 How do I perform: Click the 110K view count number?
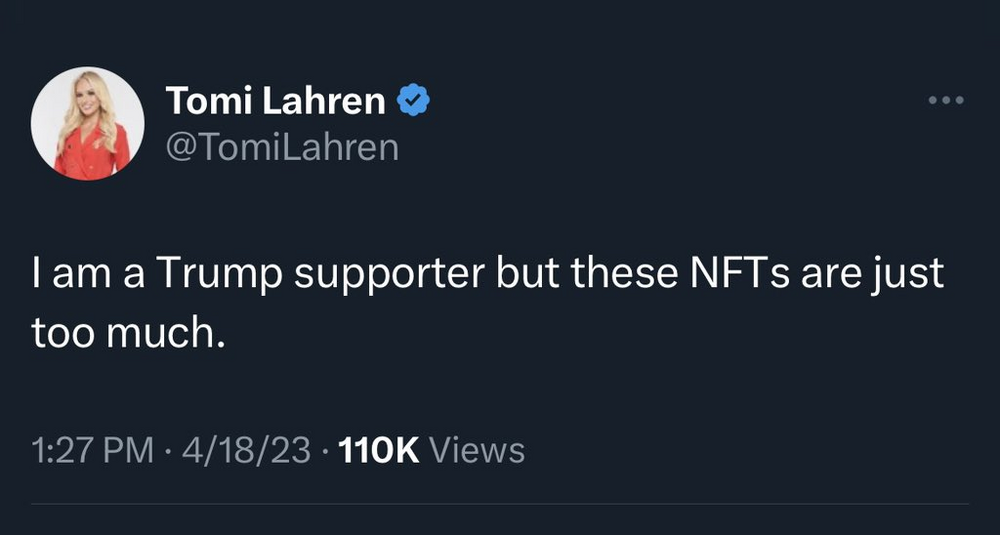point(379,450)
